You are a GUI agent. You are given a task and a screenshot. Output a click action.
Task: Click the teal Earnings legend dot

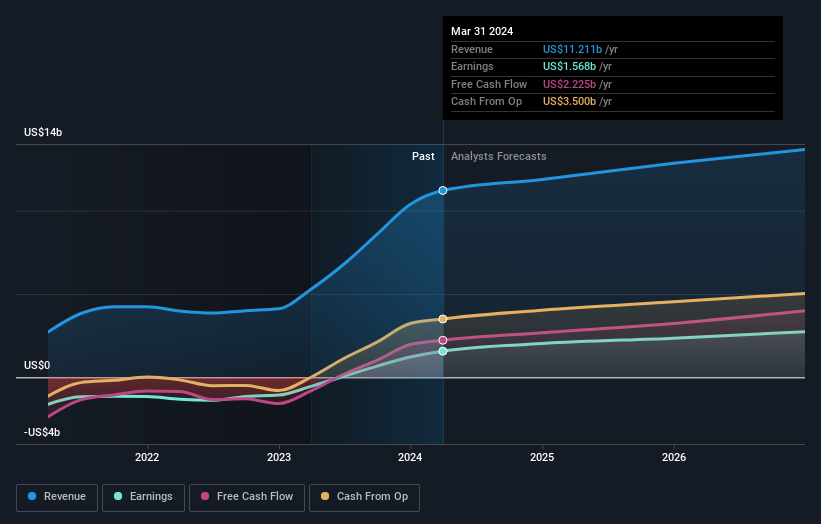click(118, 496)
